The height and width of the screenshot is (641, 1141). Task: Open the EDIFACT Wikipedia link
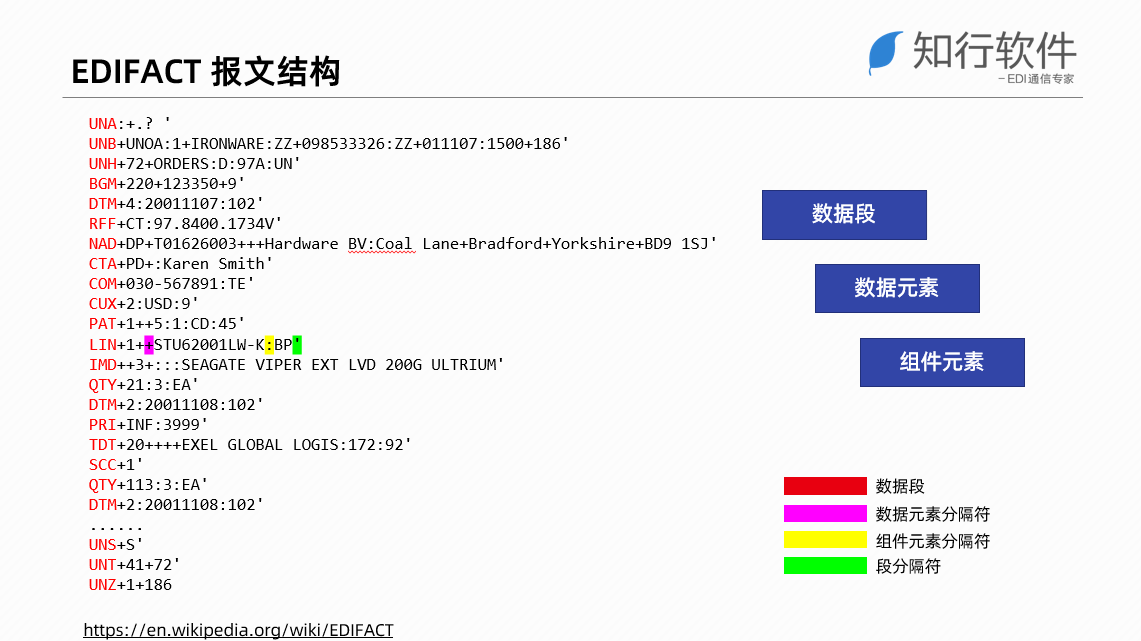pyautogui.click(x=238, y=630)
